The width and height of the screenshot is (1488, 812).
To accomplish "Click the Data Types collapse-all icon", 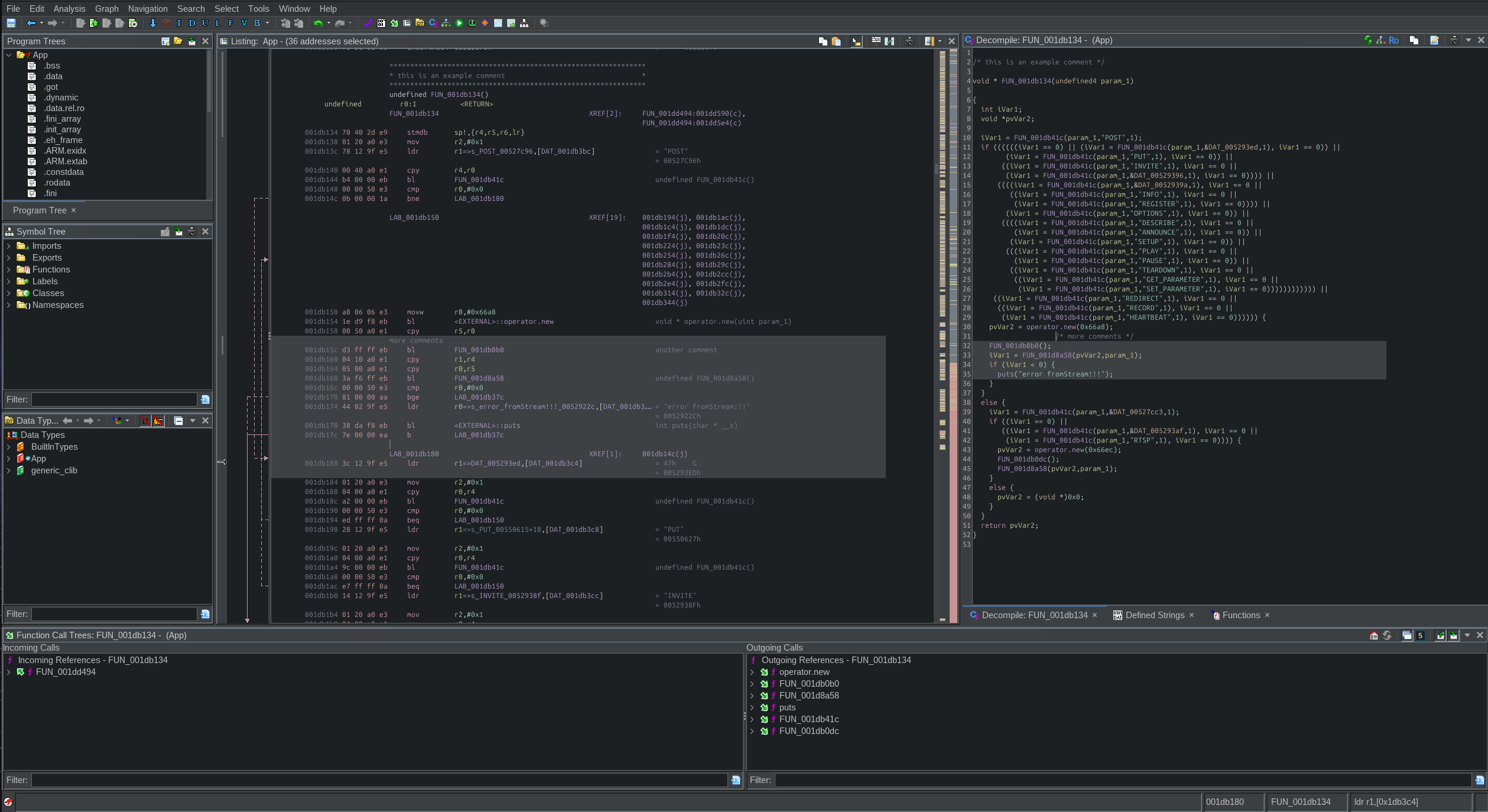I will coord(178,421).
